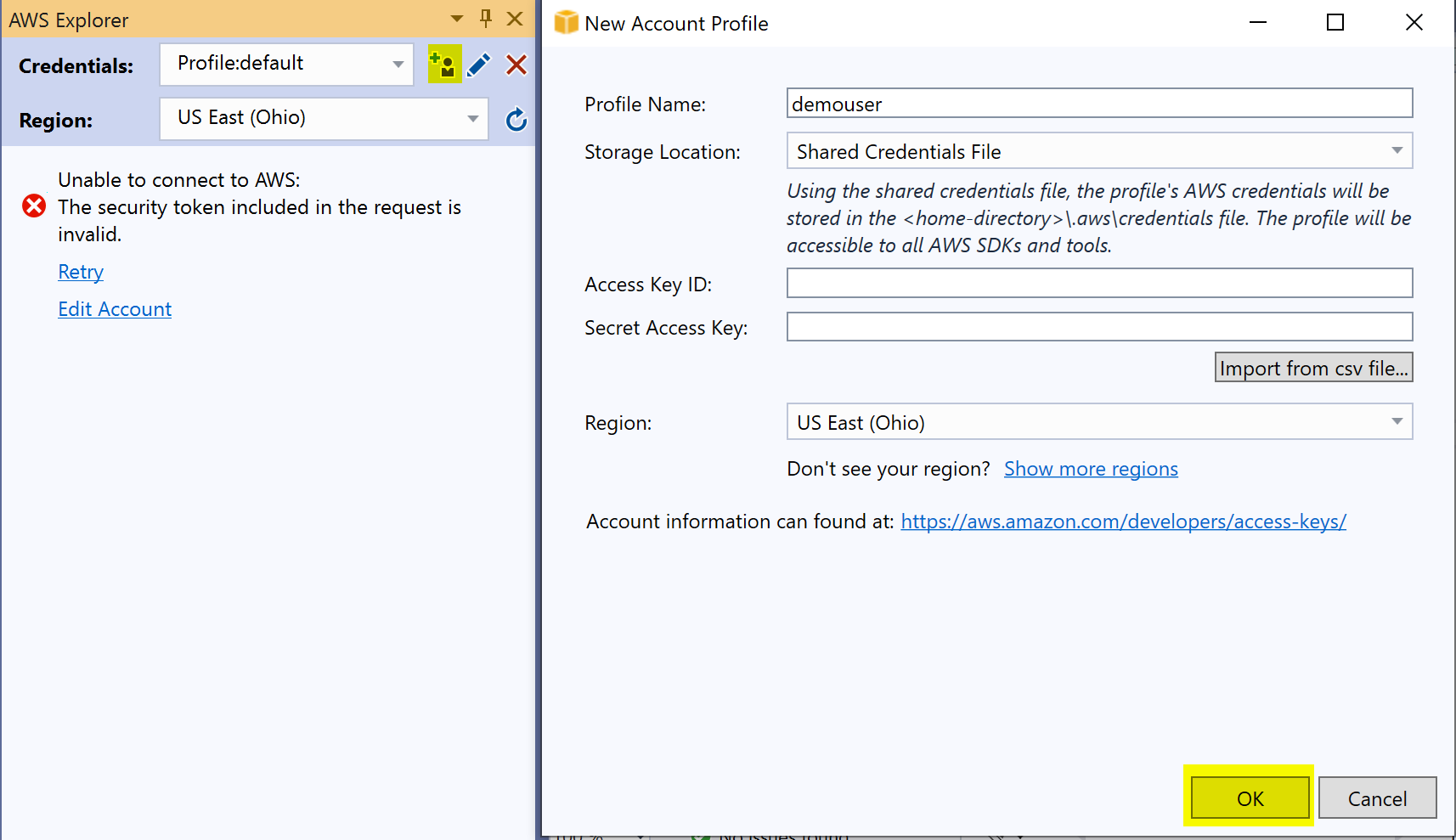
Task: Import credentials from csv file
Action: pyautogui.click(x=1313, y=367)
